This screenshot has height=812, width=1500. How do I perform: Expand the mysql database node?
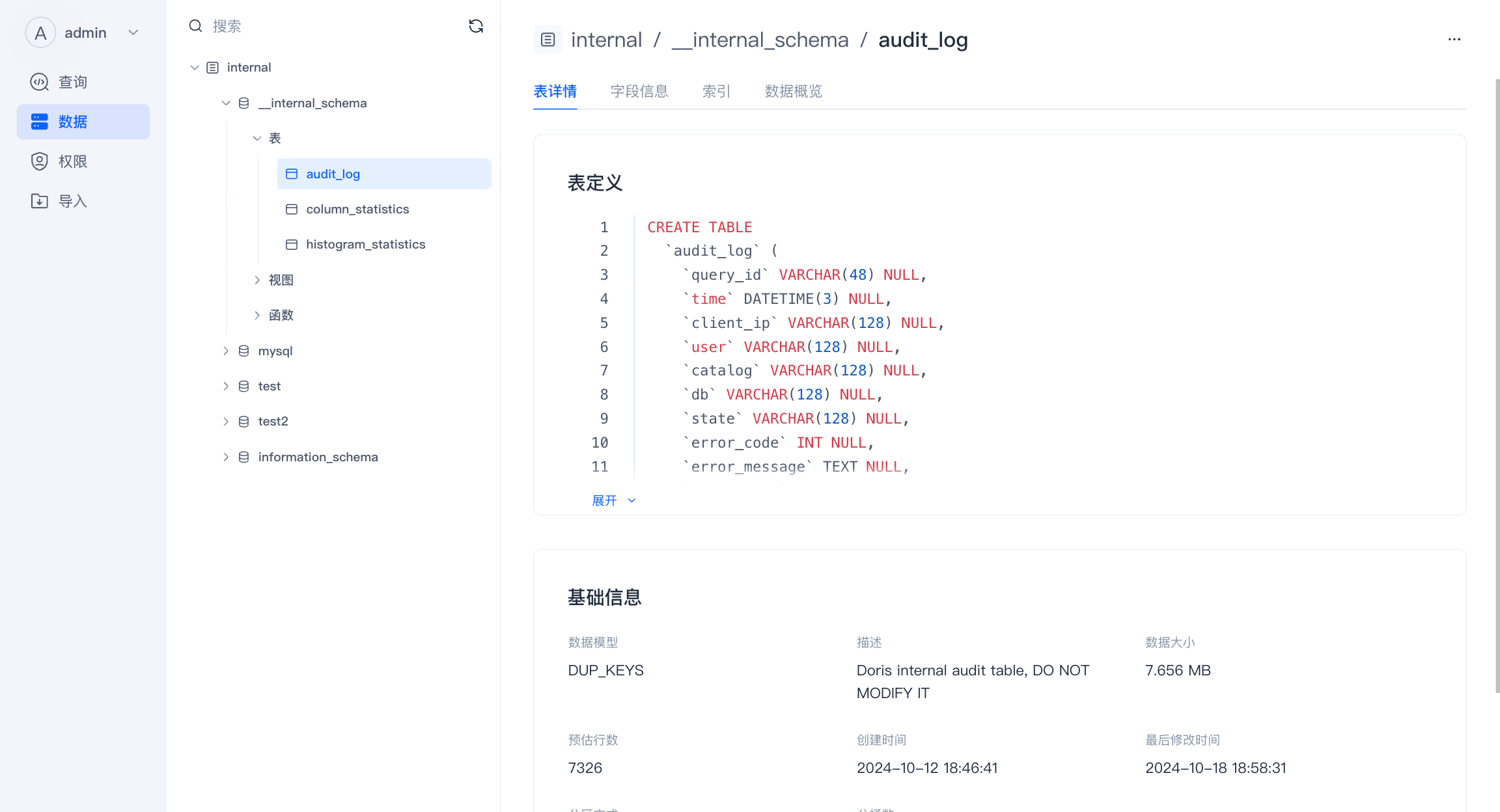pos(226,351)
